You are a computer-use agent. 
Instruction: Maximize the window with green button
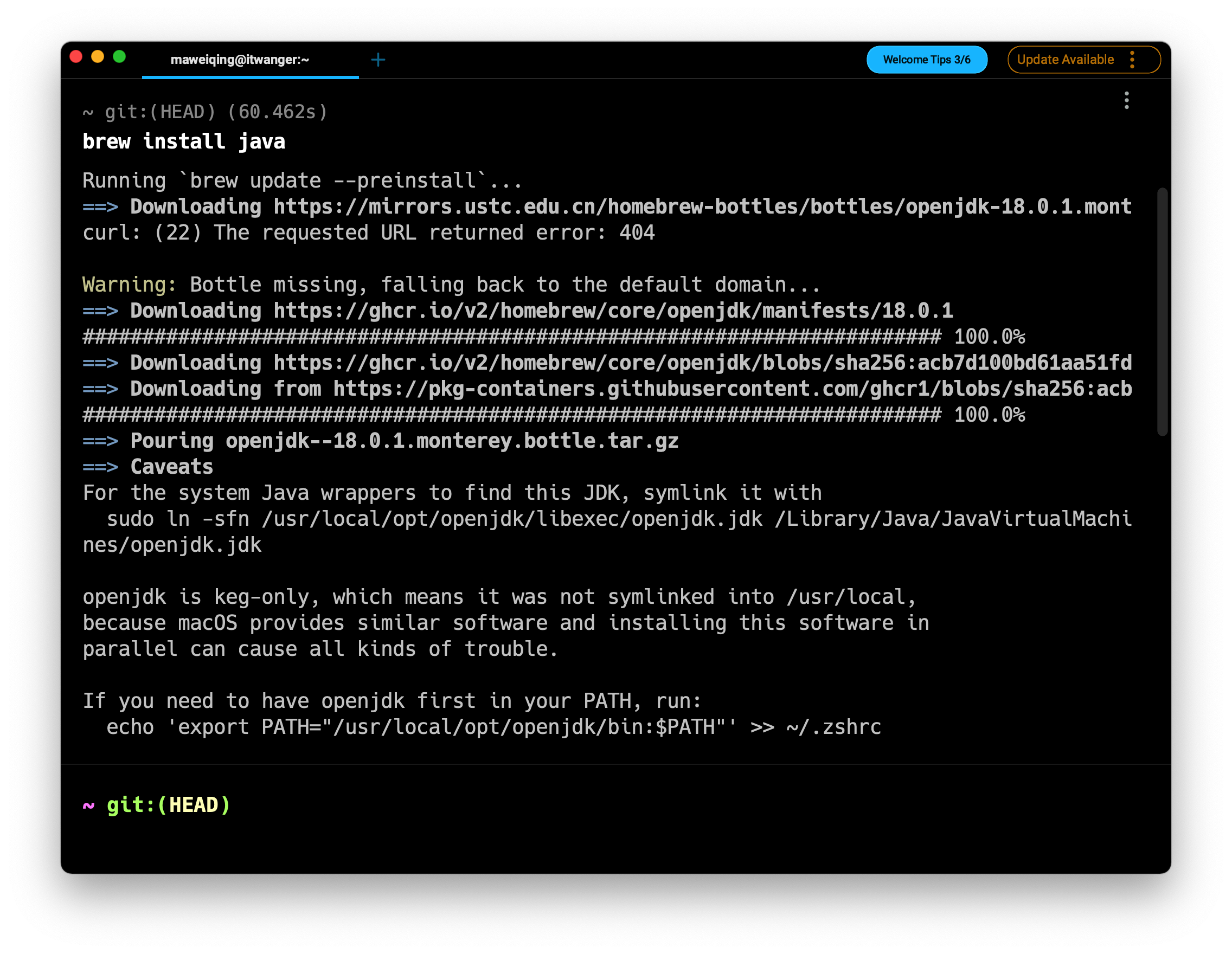tap(119, 57)
